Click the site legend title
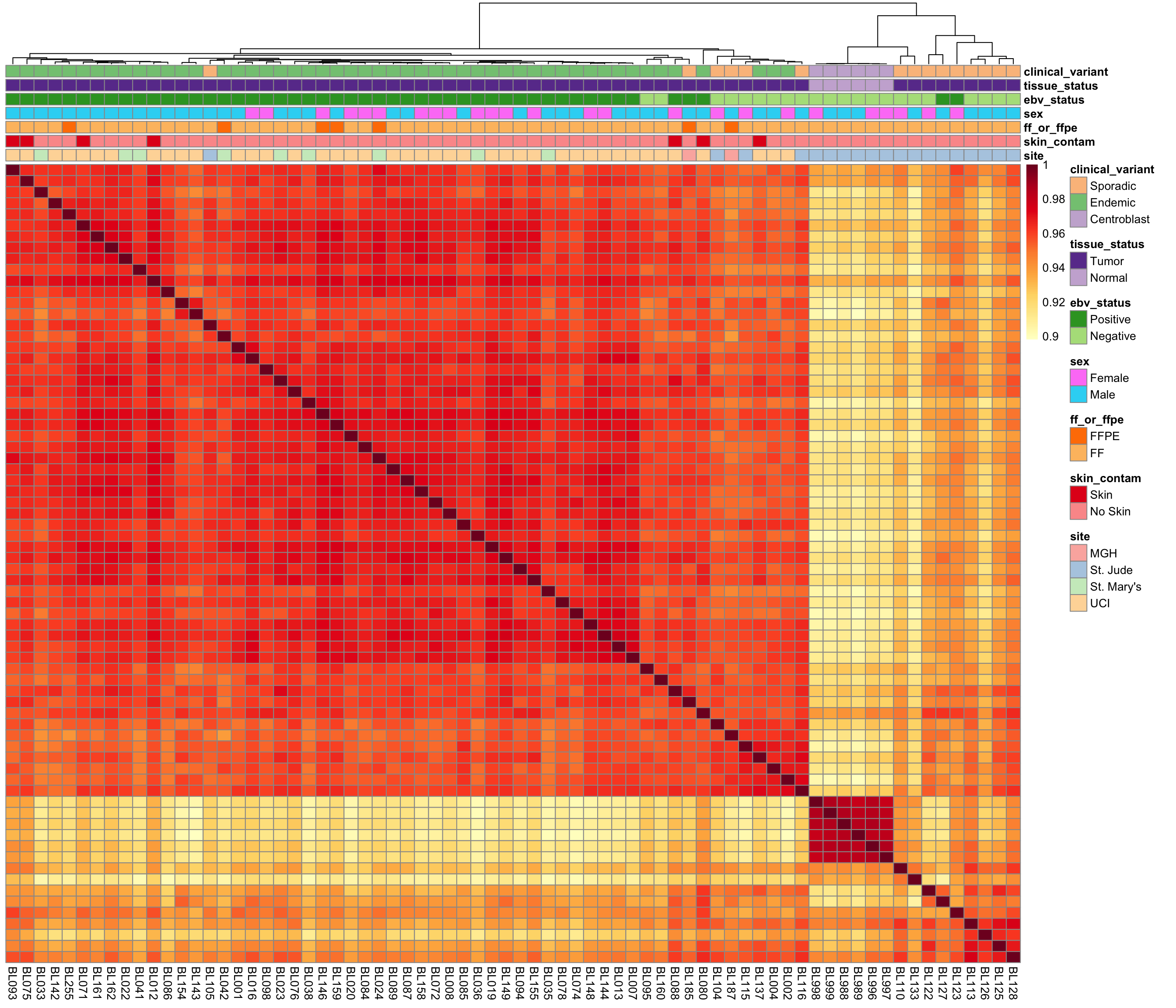The image size is (1176, 1008). click(1080, 537)
